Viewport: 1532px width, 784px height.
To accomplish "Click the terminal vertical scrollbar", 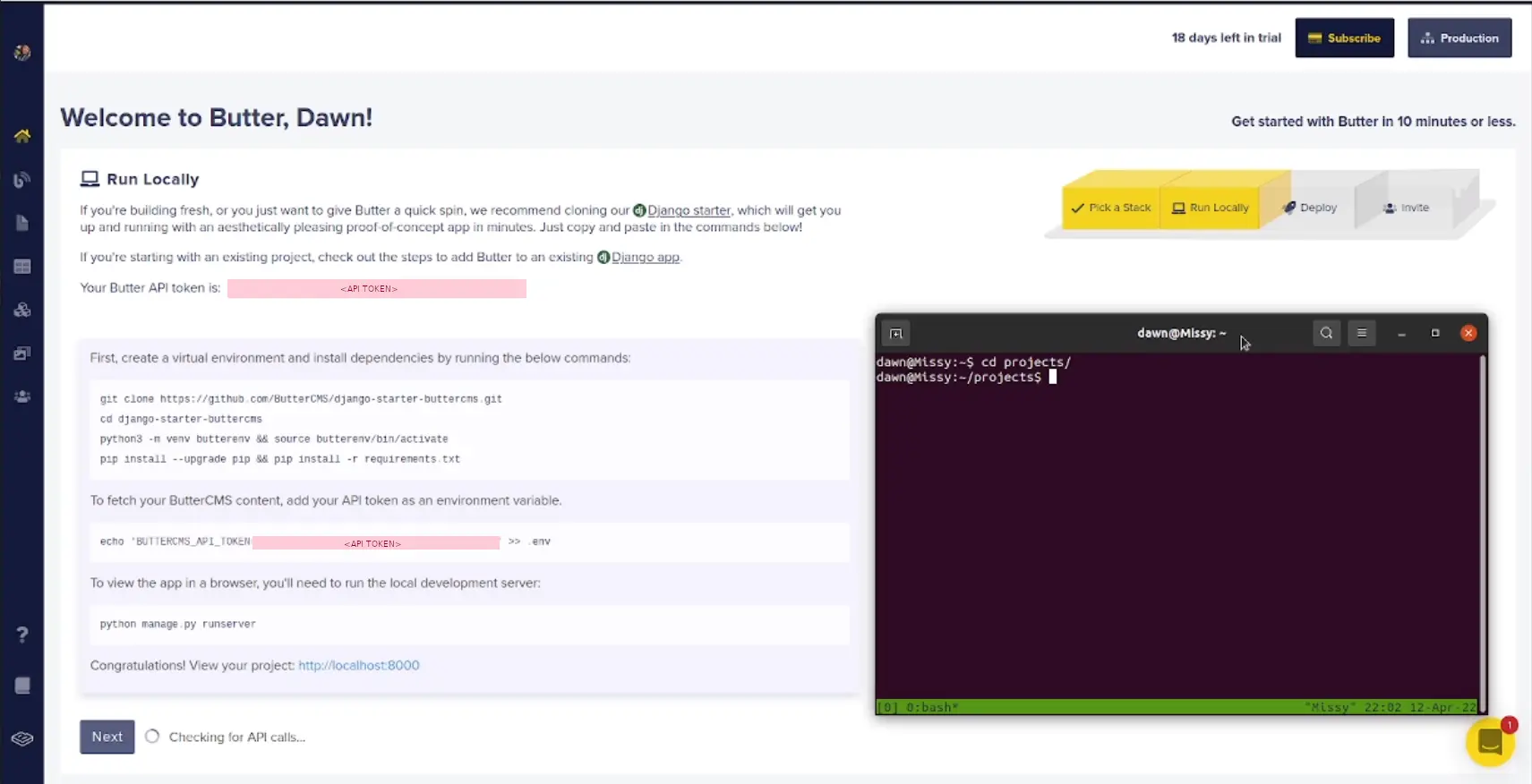I will [1483, 533].
